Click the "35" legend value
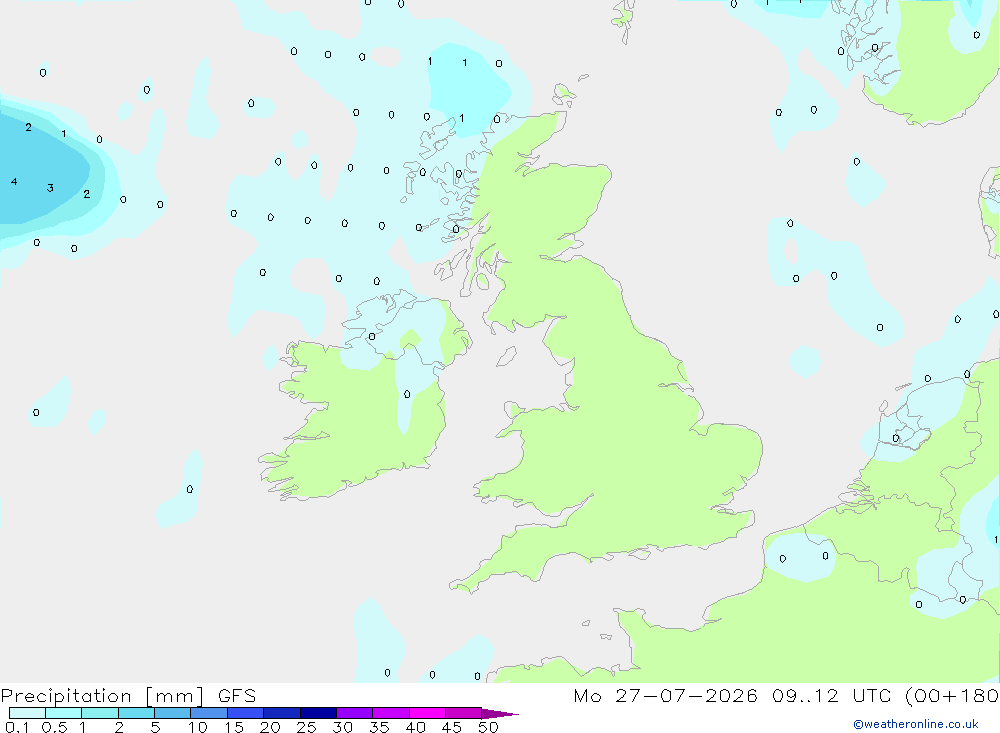 (x=379, y=727)
